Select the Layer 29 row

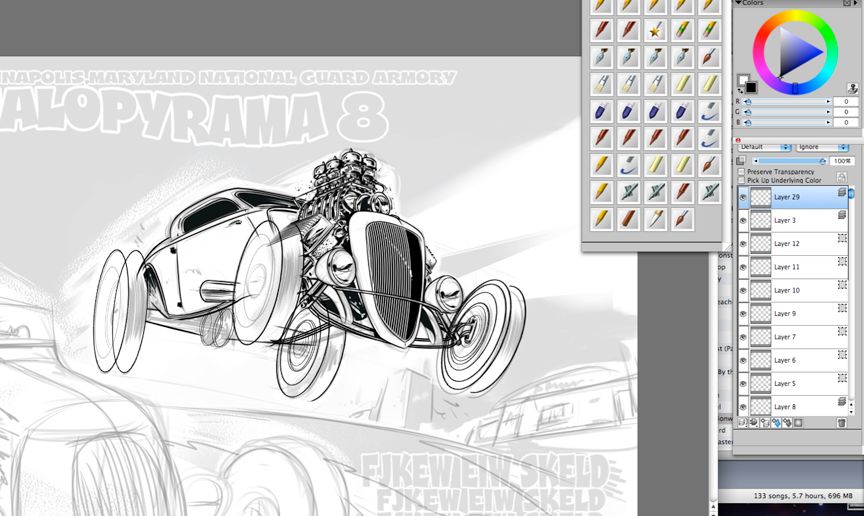pyautogui.click(x=793, y=197)
